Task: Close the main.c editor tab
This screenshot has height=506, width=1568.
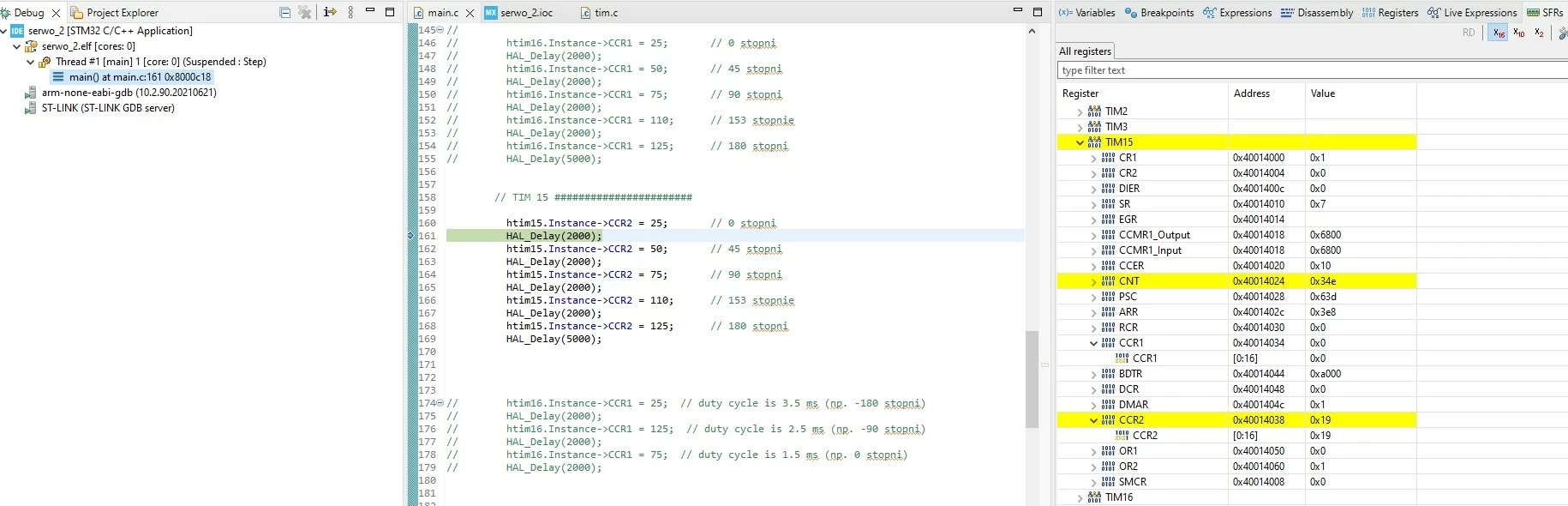Action: coord(470,13)
